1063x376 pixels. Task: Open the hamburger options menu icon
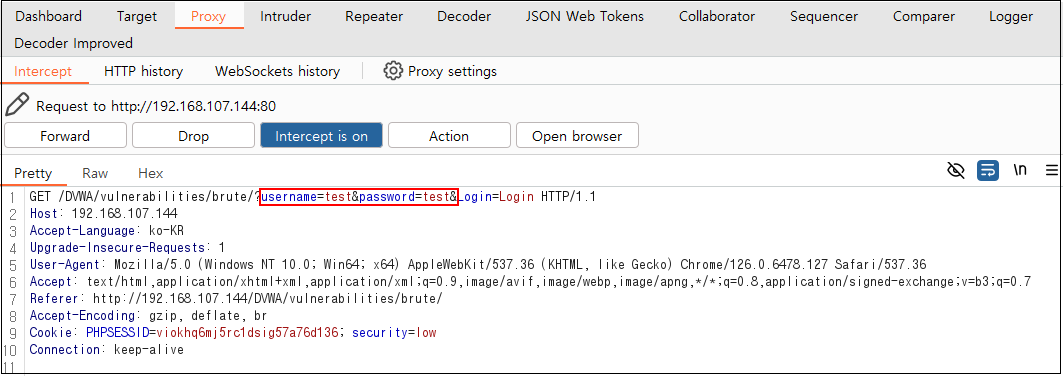1051,171
